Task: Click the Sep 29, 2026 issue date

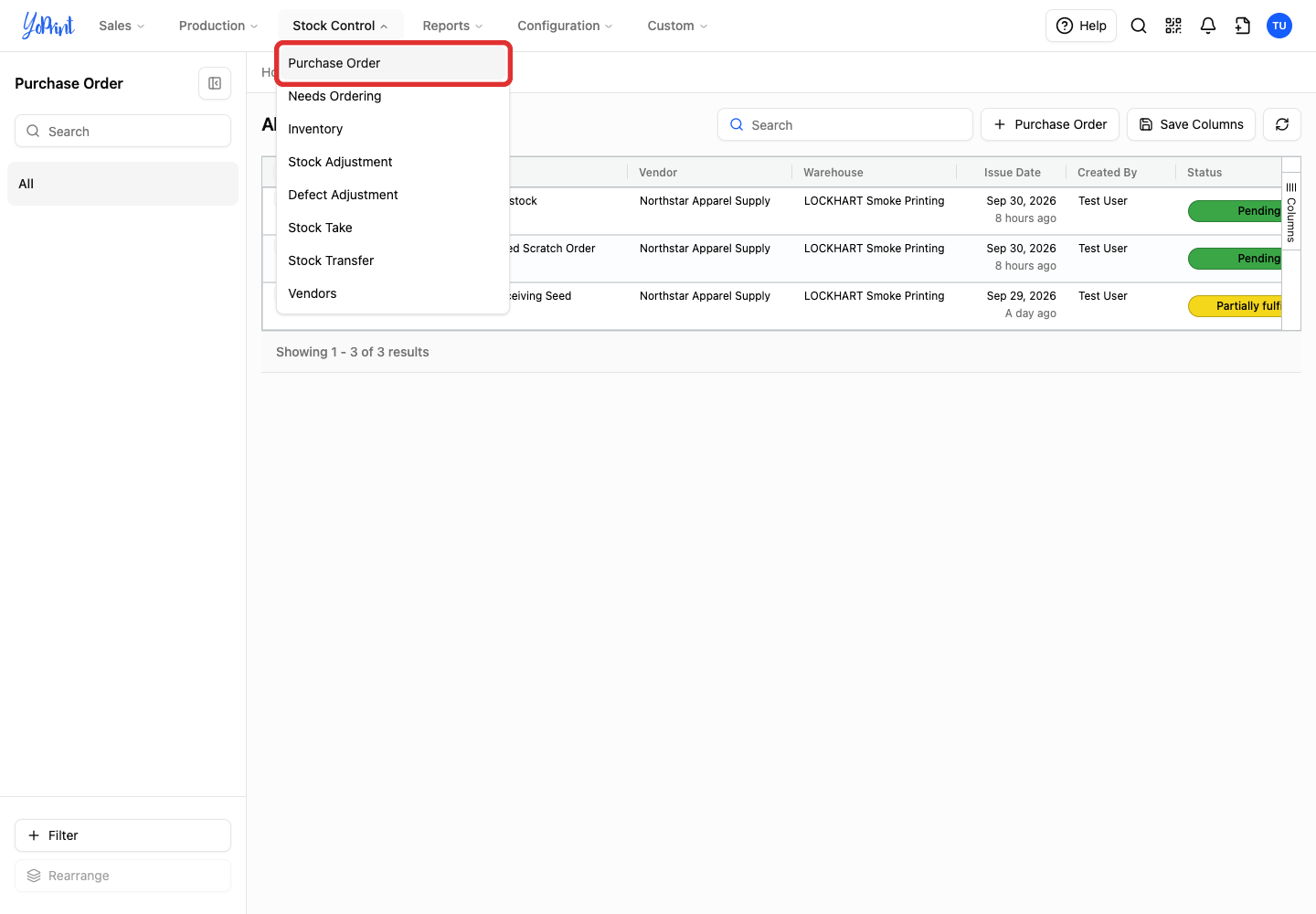Action: tap(1022, 296)
